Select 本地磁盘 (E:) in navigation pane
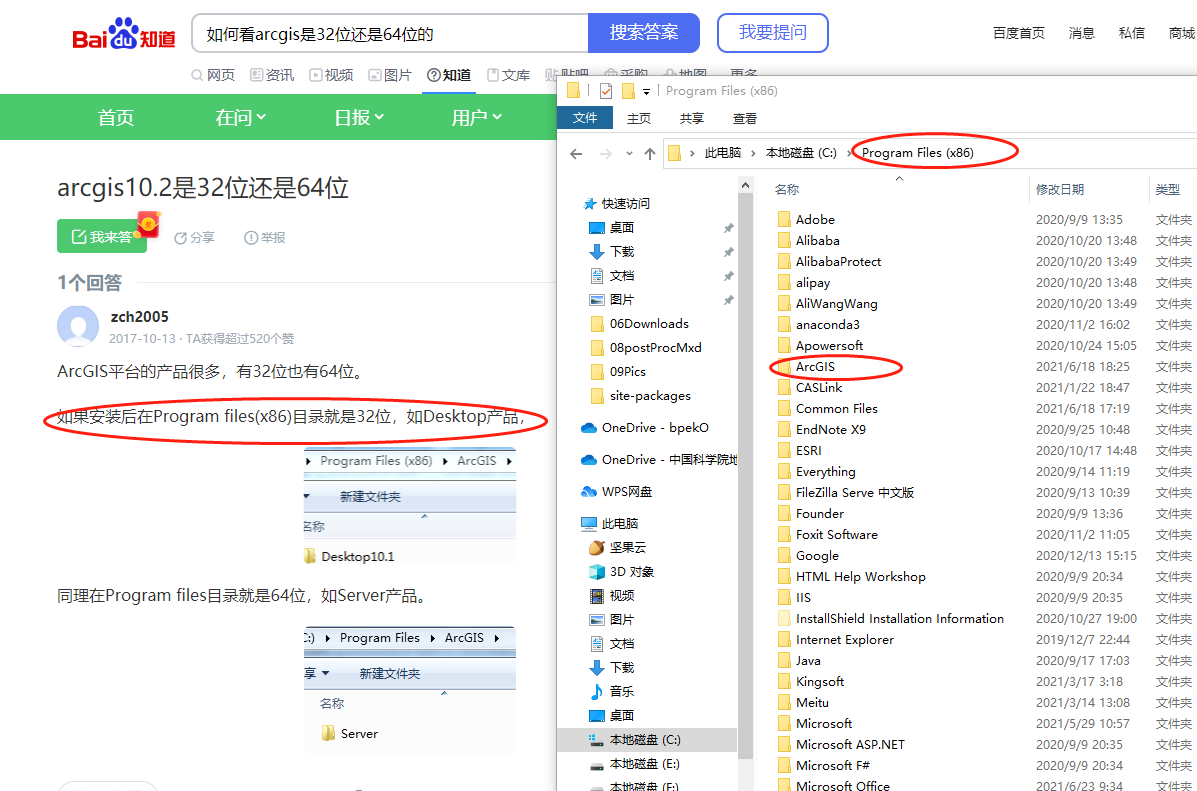This screenshot has height=791, width=1197. (x=635, y=764)
